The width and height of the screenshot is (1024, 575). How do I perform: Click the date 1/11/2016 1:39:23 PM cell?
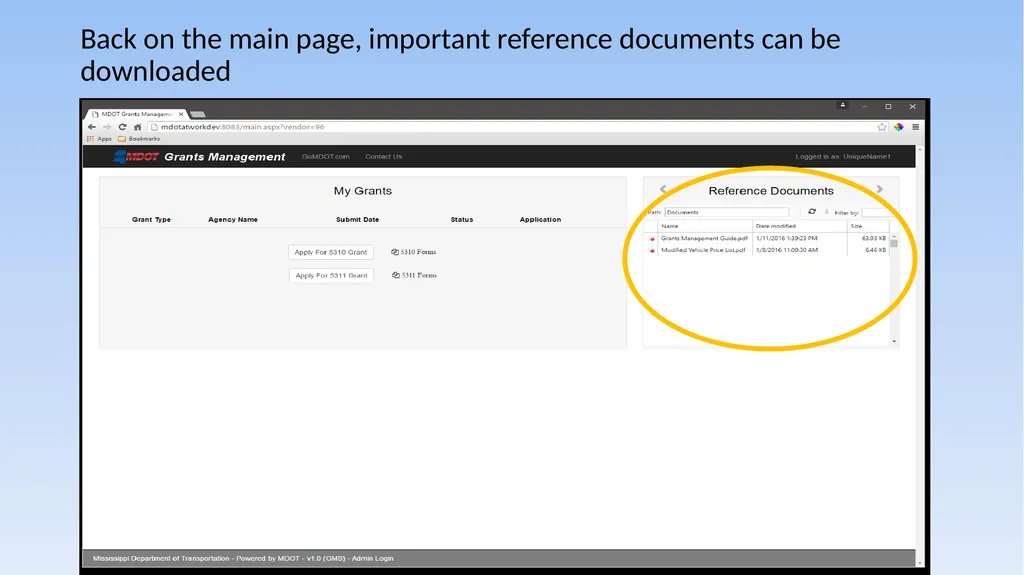pyautogui.click(x=786, y=238)
